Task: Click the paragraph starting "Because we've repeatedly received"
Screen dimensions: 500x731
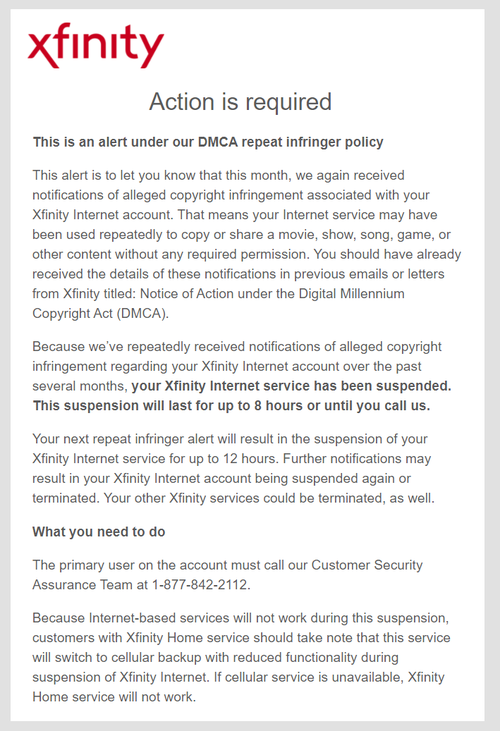Action: click(242, 376)
